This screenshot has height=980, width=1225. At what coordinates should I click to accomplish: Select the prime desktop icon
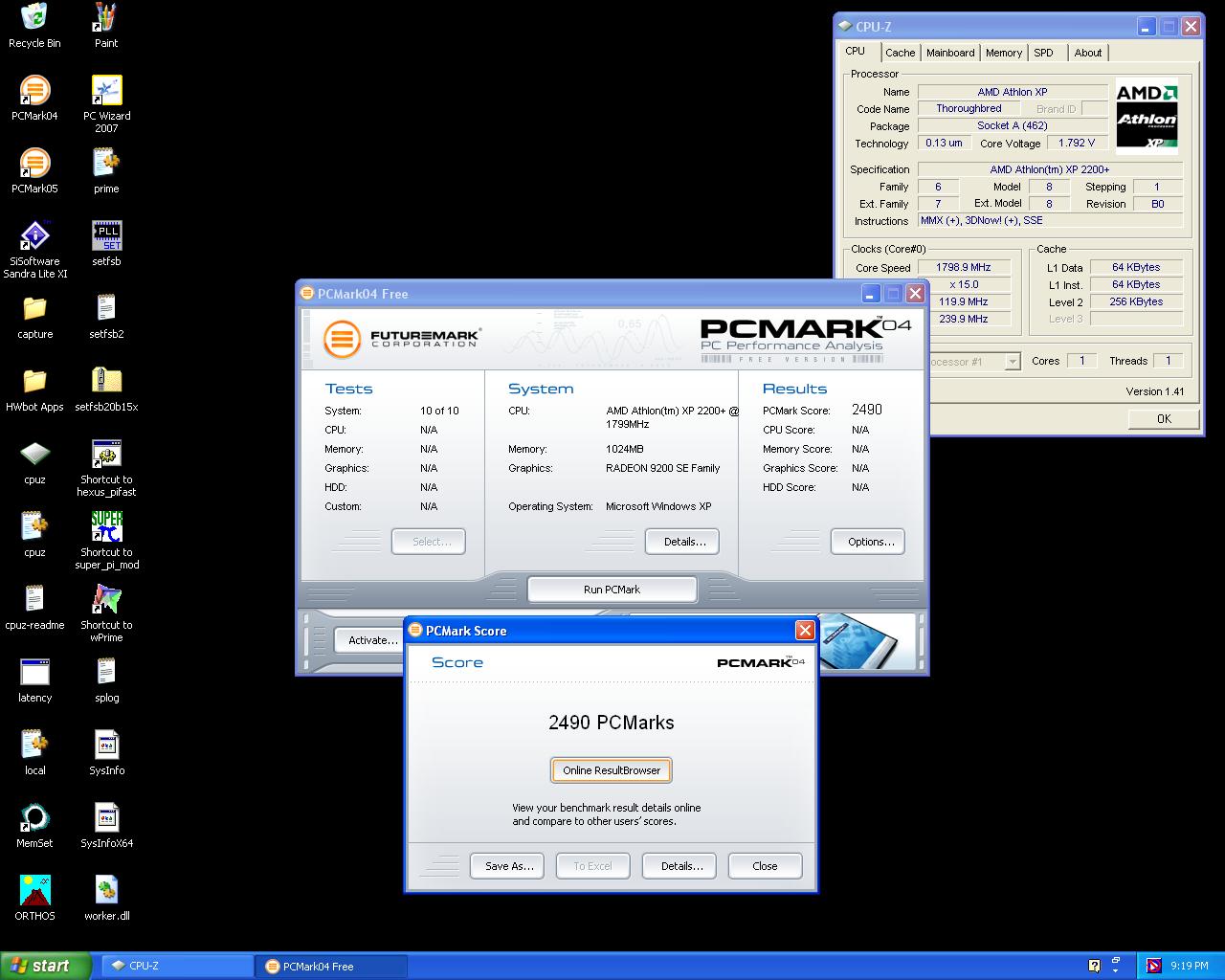pos(106,171)
